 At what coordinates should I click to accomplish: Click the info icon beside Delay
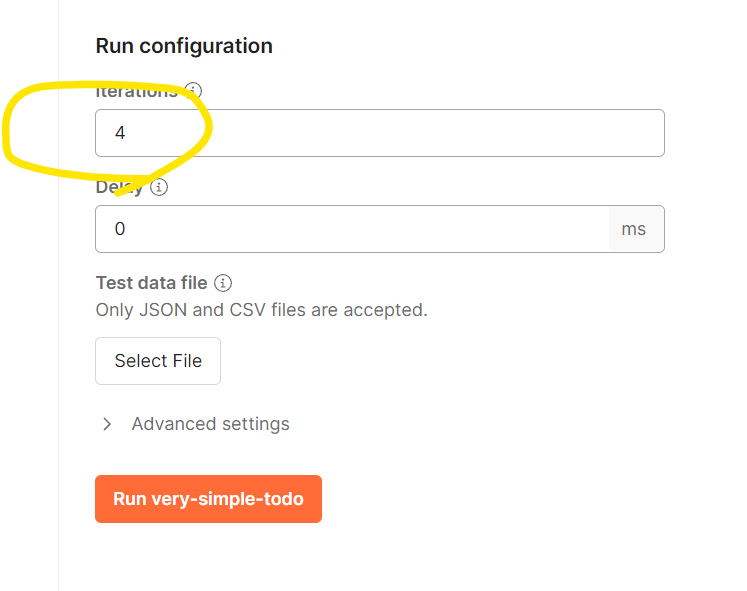coord(159,187)
